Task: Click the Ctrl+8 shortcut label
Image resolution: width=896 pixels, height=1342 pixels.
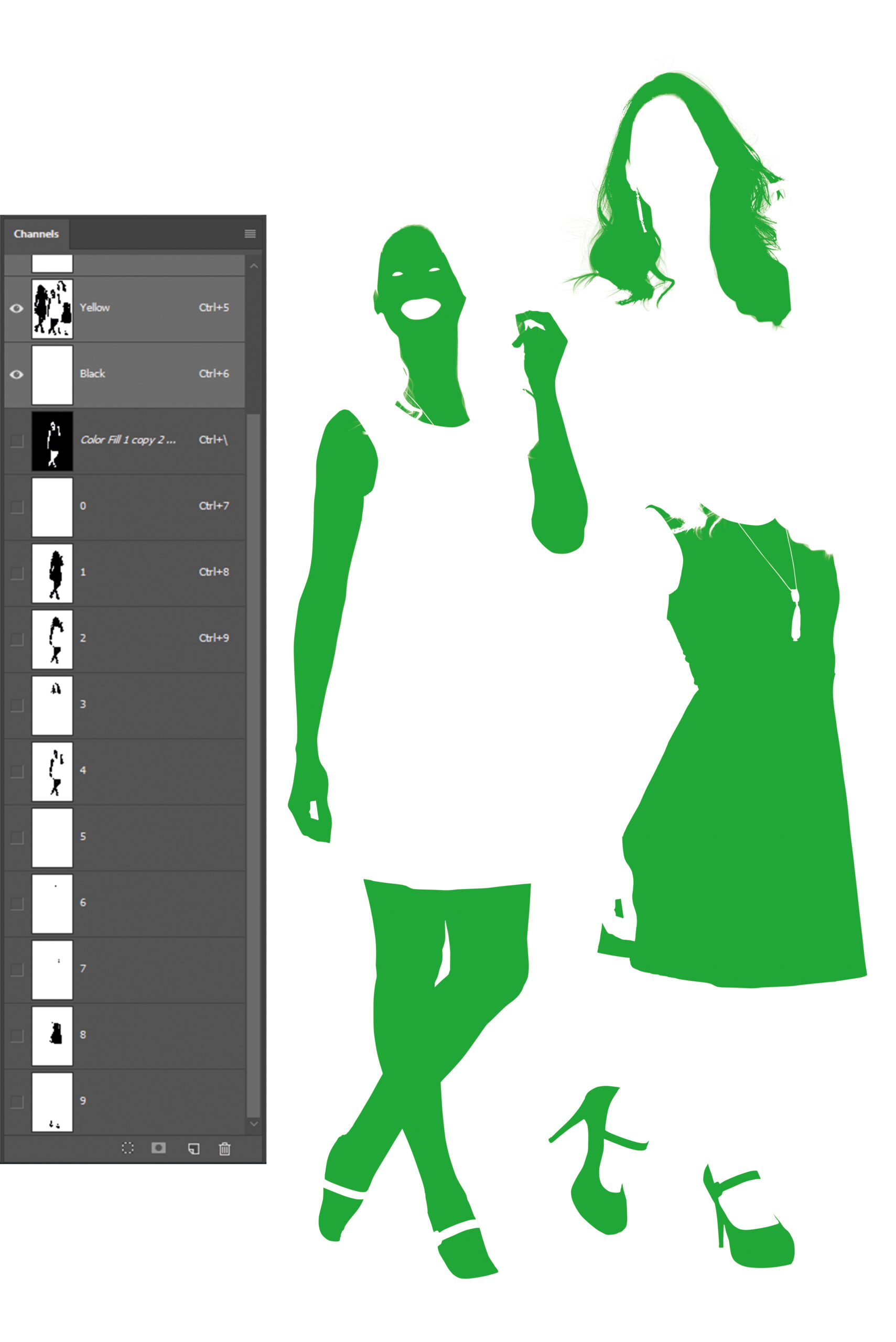Action: point(214,572)
